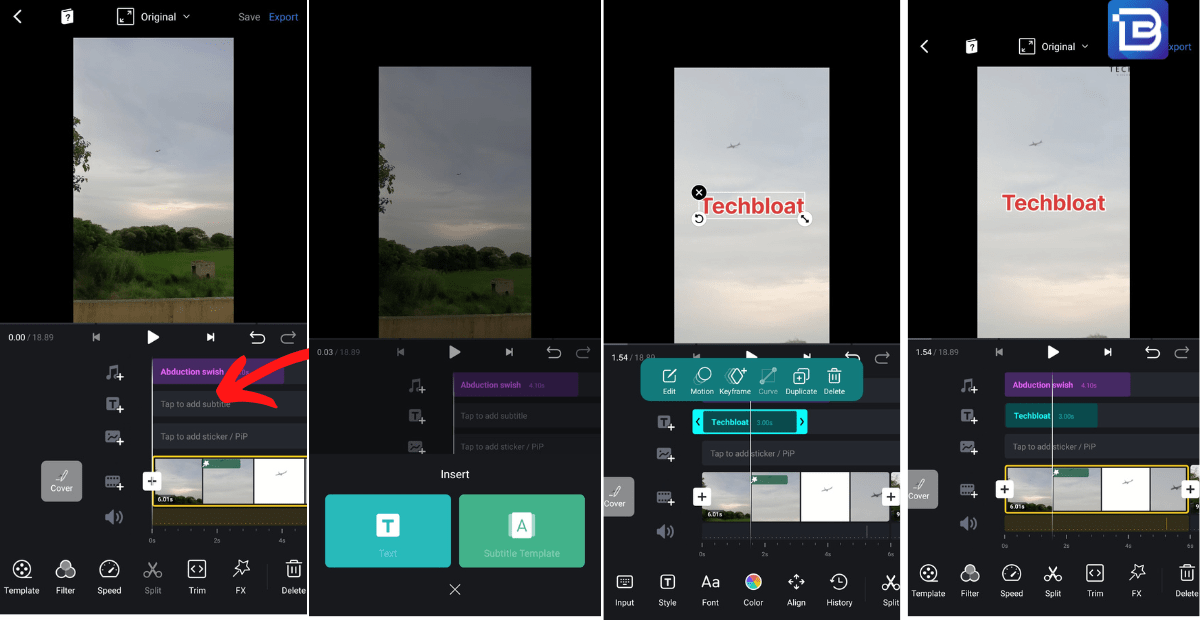Open Speed tool in the first screenshot

(109, 577)
